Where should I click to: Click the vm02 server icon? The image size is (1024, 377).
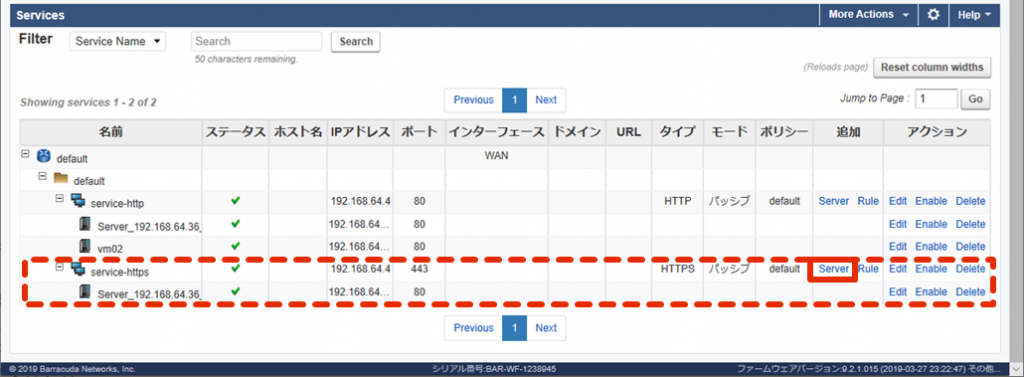point(84,246)
